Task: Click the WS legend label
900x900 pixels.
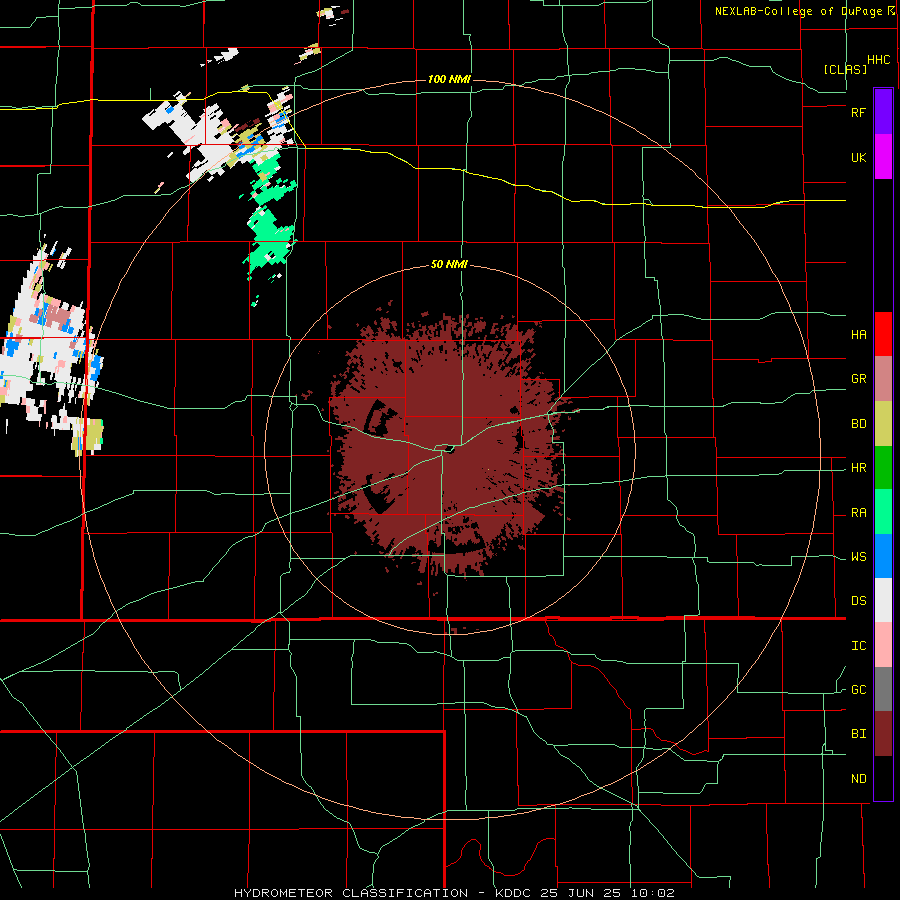Action: pyautogui.click(x=858, y=557)
